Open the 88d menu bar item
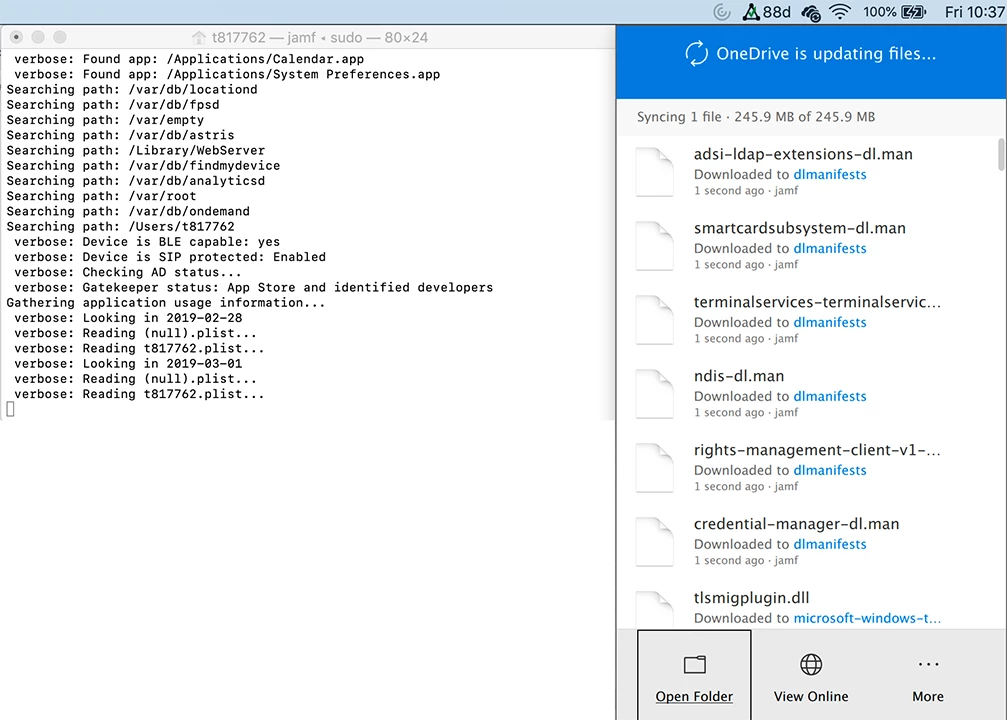Screen dimensions: 1007x720 coord(766,12)
